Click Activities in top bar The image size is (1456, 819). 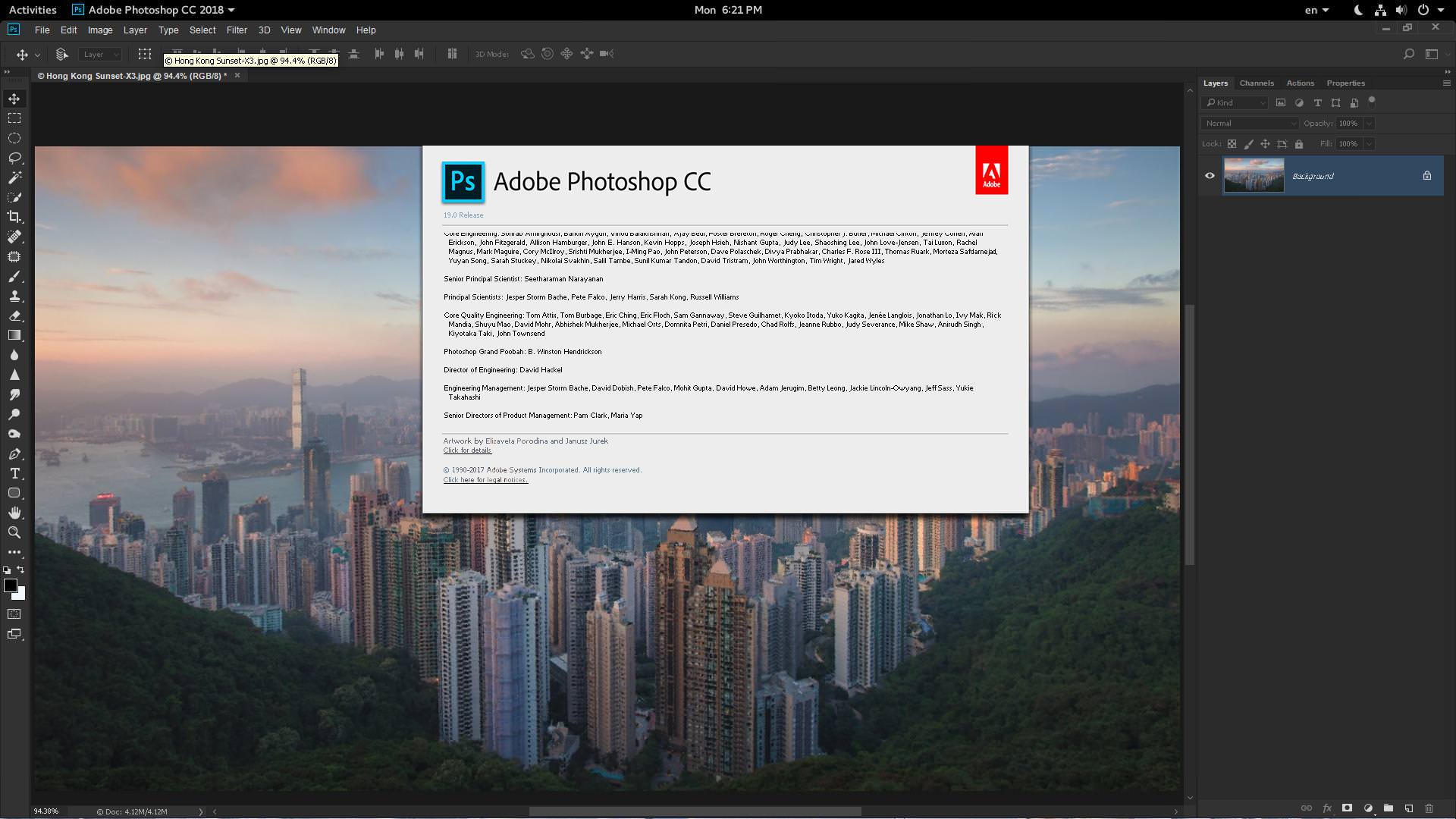coord(33,10)
